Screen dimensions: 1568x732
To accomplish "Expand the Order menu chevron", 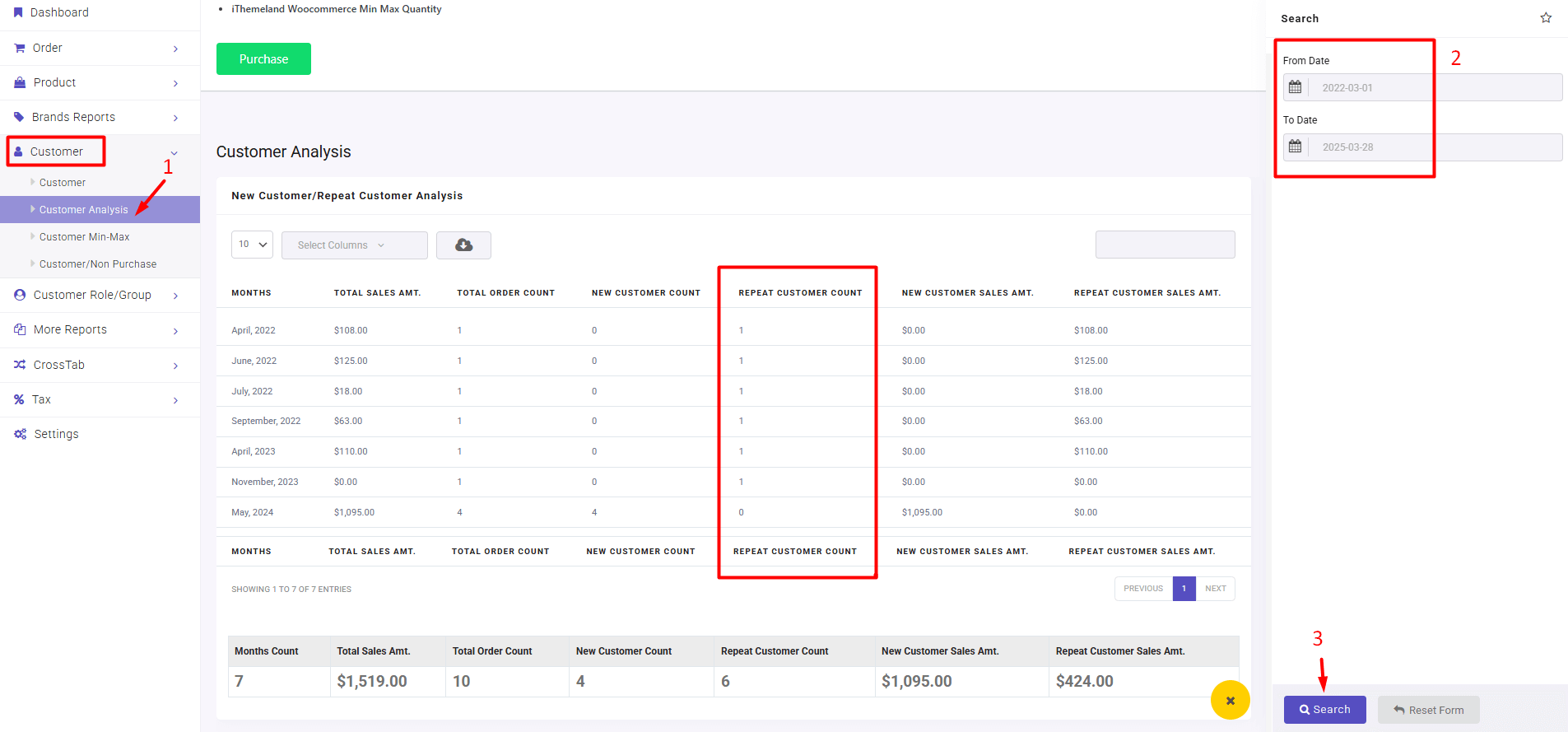I will (175, 49).
